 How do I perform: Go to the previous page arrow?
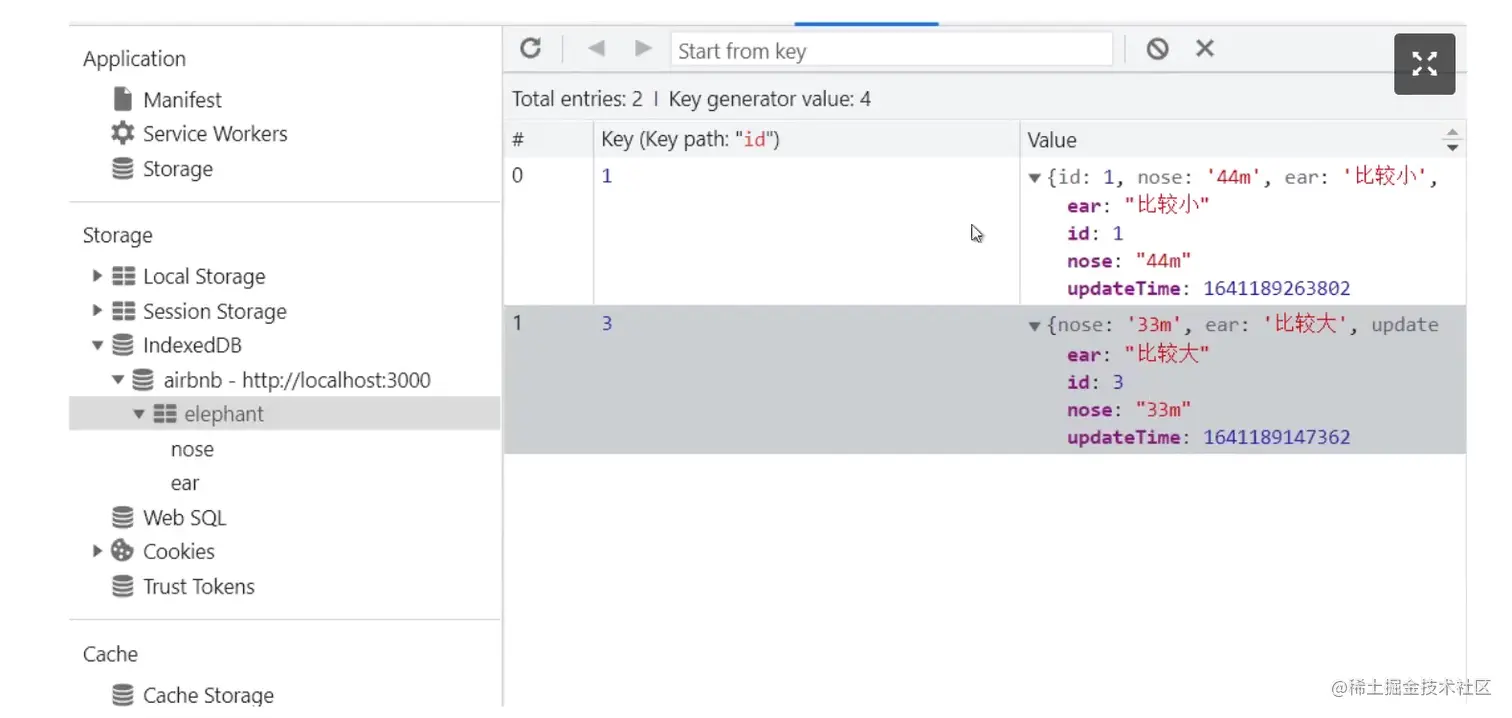coord(597,48)
